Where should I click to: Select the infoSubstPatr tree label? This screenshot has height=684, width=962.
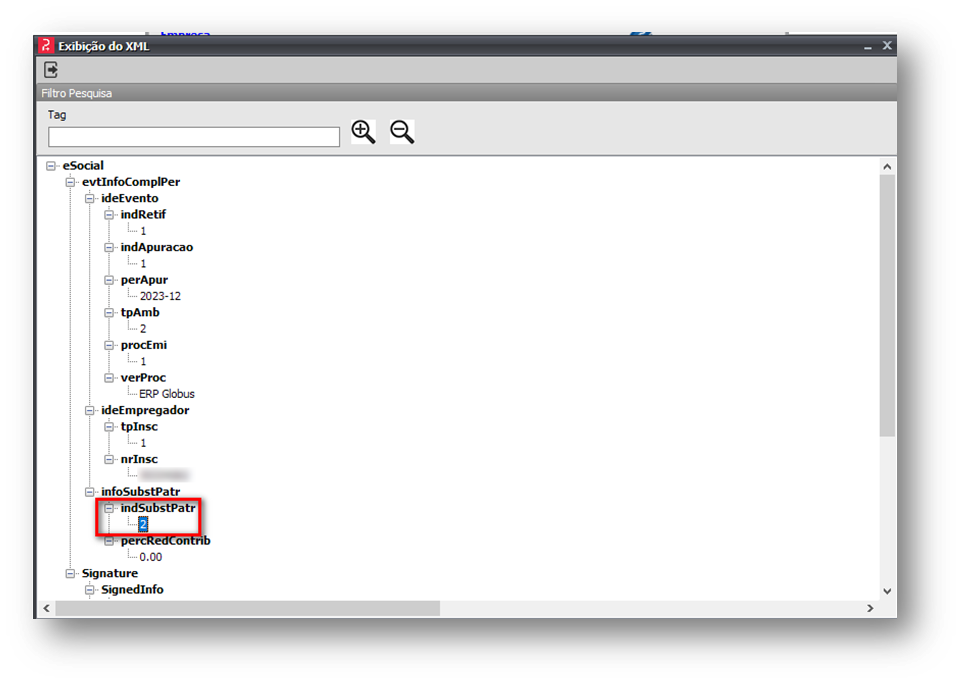click(140, 492)
